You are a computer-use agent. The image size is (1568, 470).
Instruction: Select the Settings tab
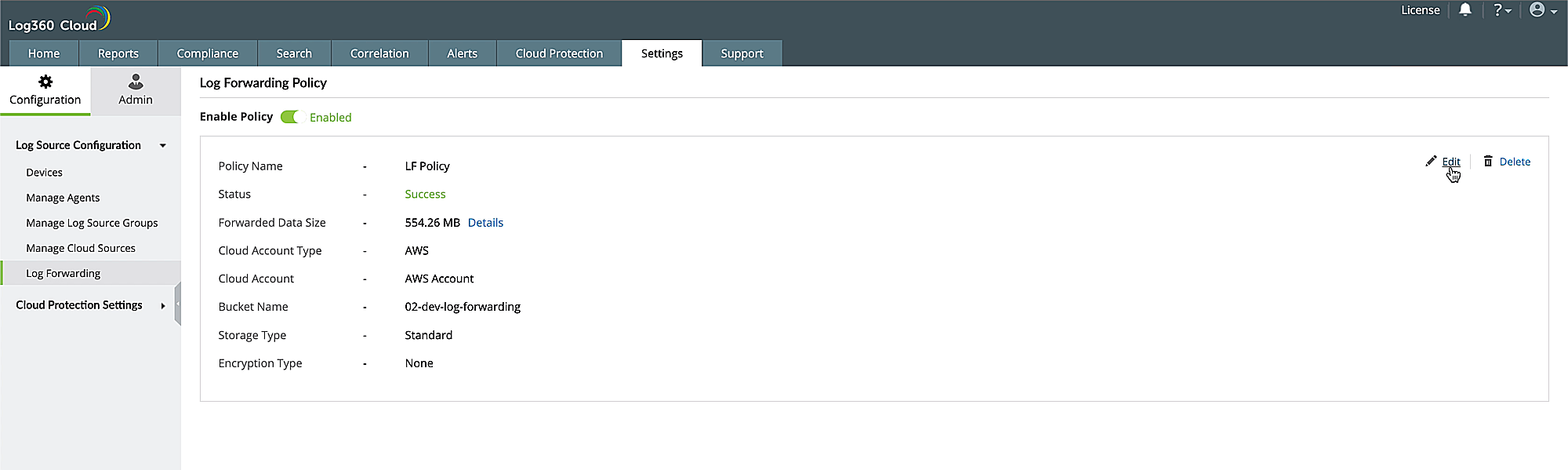[x=662, y=53]
